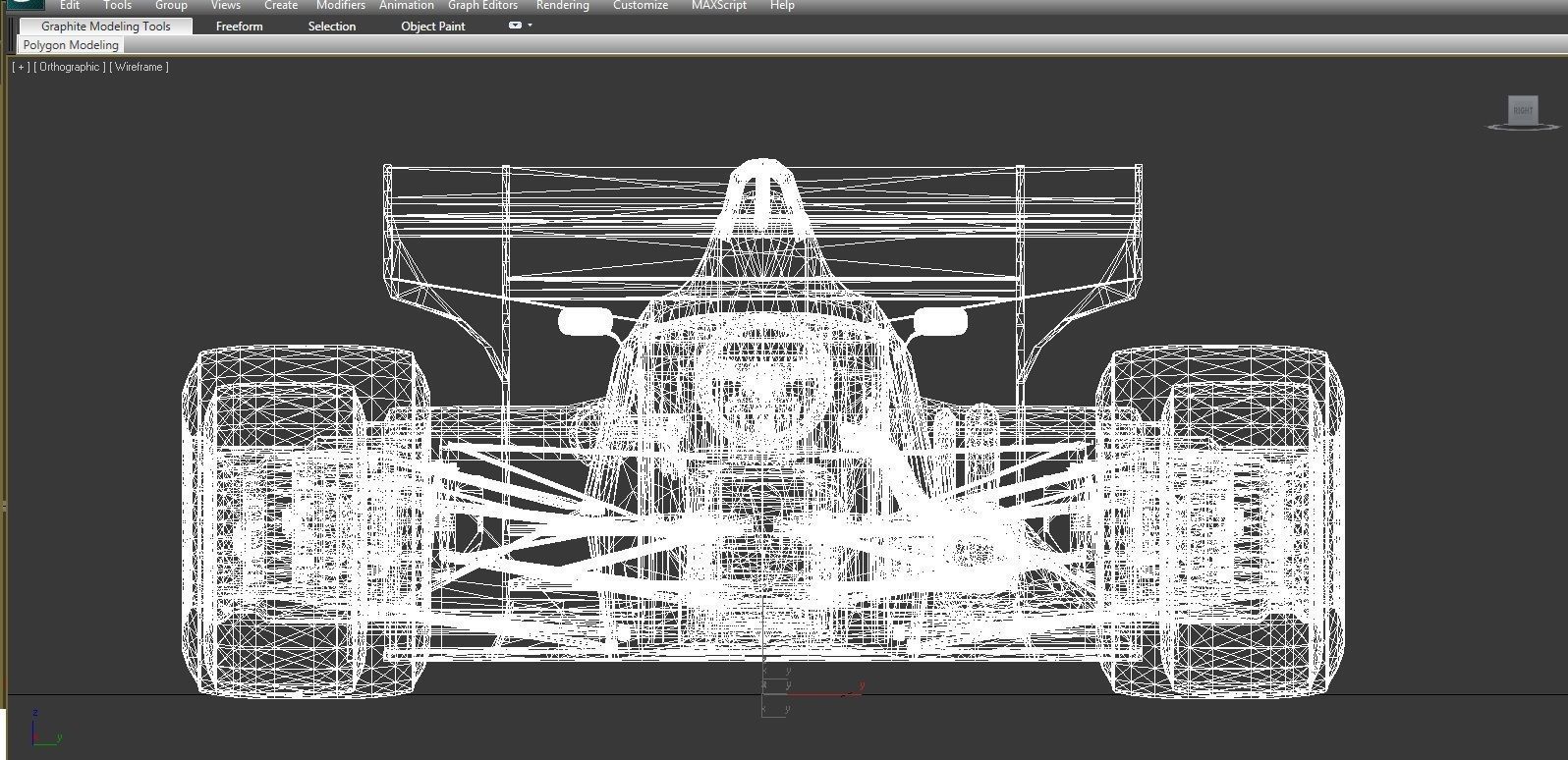Open the Animation menu
Screen dimensions: 1568x760
click(x=407, y=5)
